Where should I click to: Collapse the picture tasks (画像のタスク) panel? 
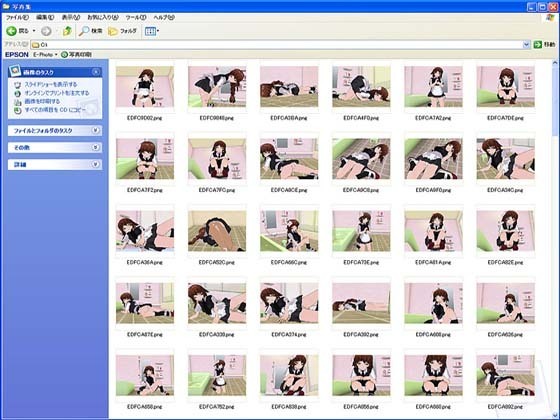point(96,72)
